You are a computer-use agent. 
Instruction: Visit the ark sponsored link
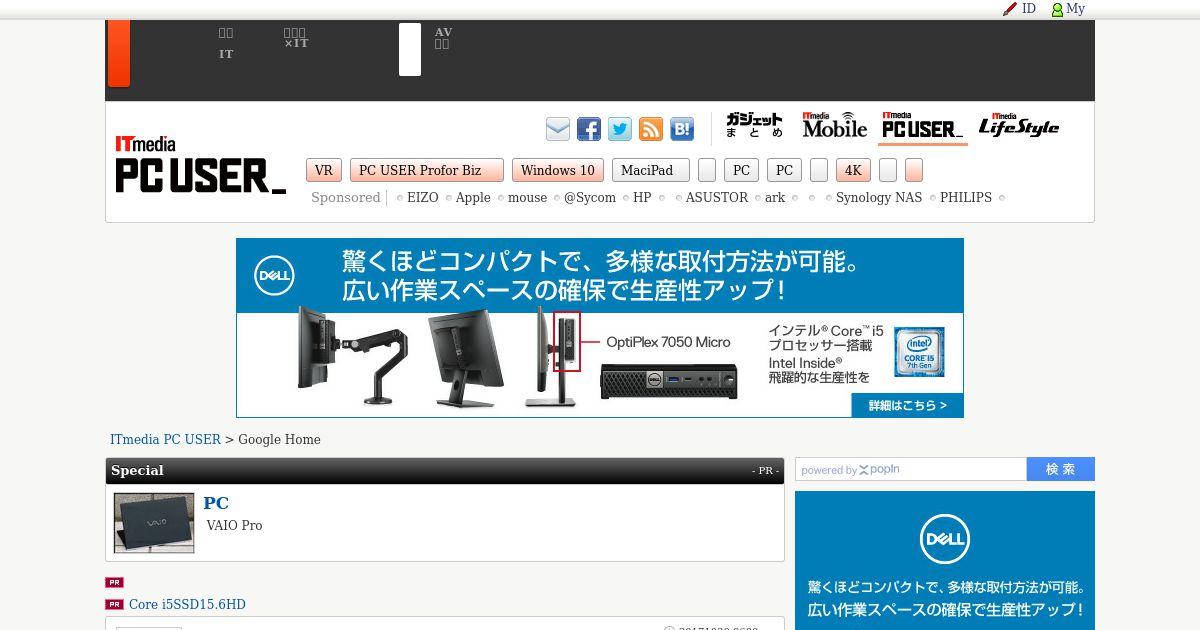(775, 198)
